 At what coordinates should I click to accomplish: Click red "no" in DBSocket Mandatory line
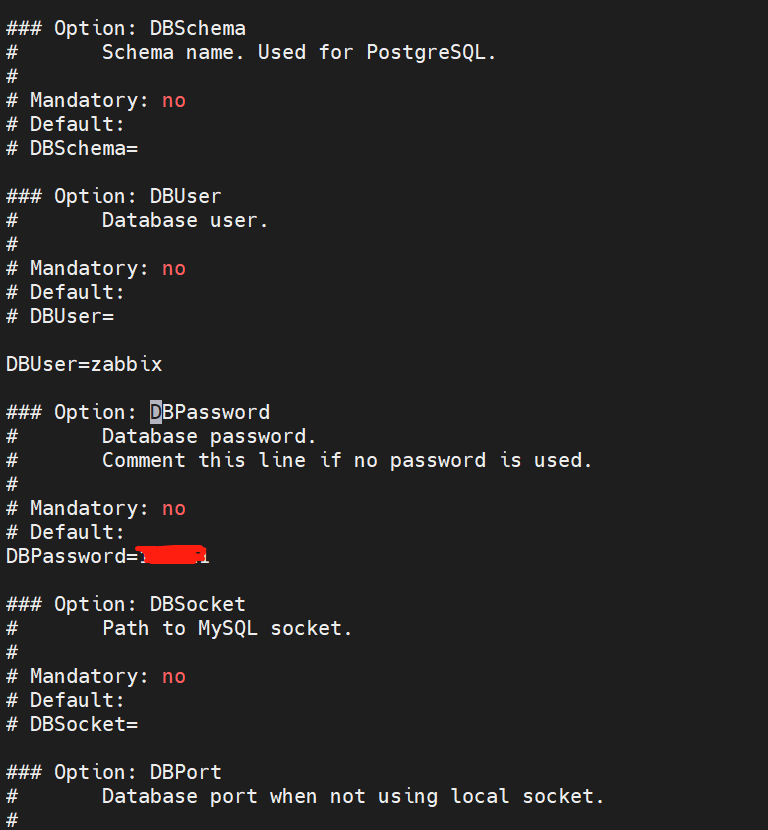point(173,676)
